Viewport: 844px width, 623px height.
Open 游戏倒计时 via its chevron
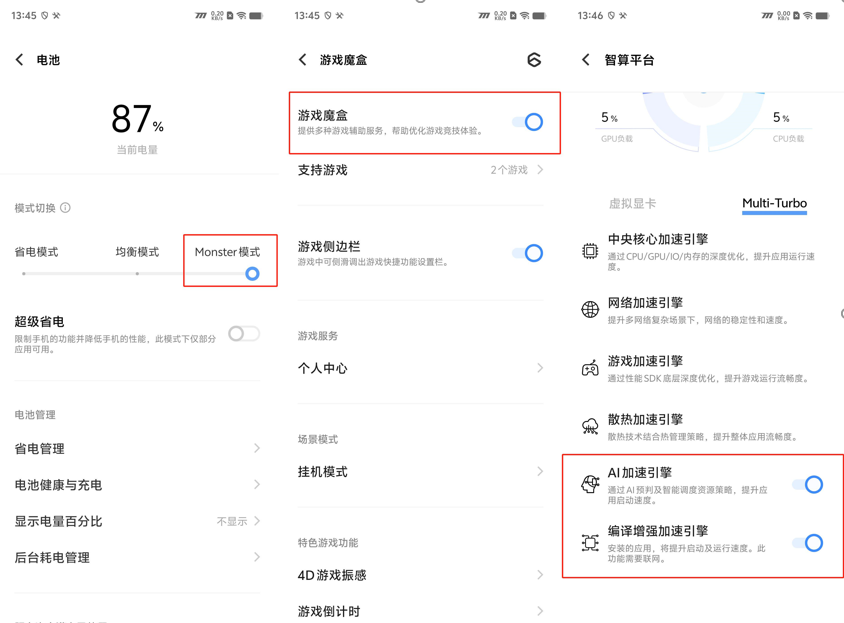(540, 611)
